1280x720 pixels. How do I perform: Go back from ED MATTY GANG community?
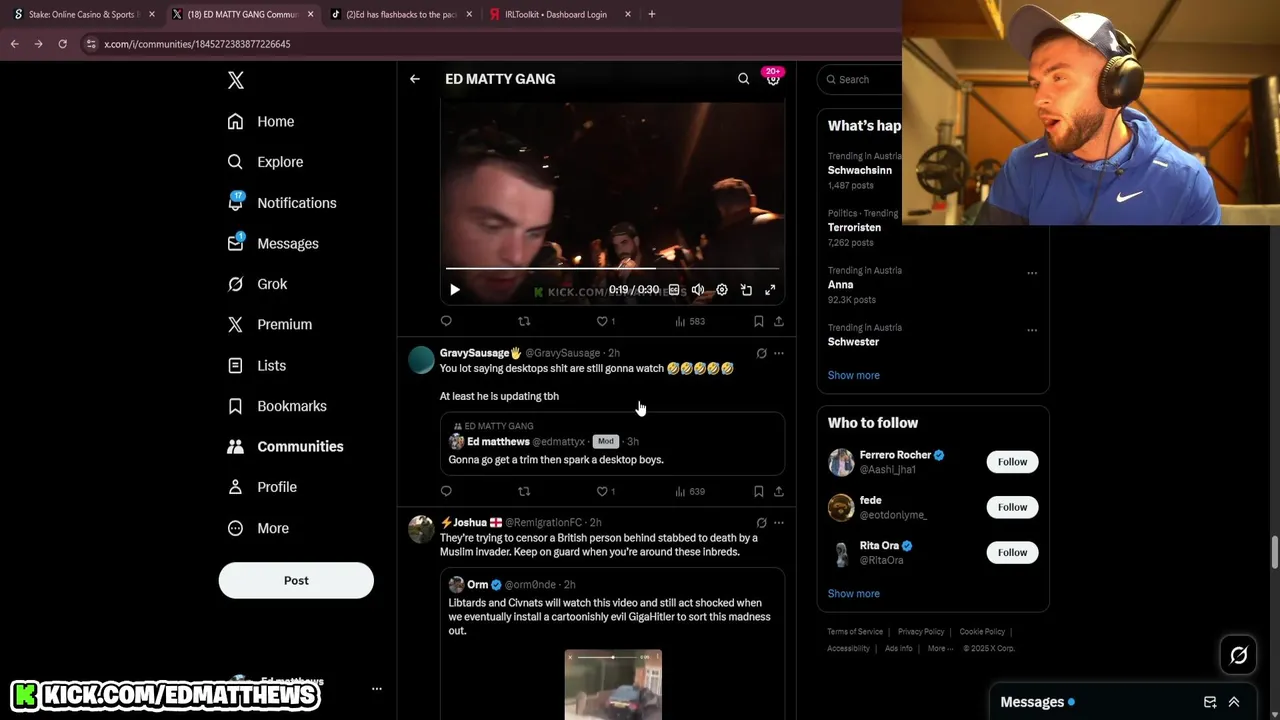click(x=415, y=79)
